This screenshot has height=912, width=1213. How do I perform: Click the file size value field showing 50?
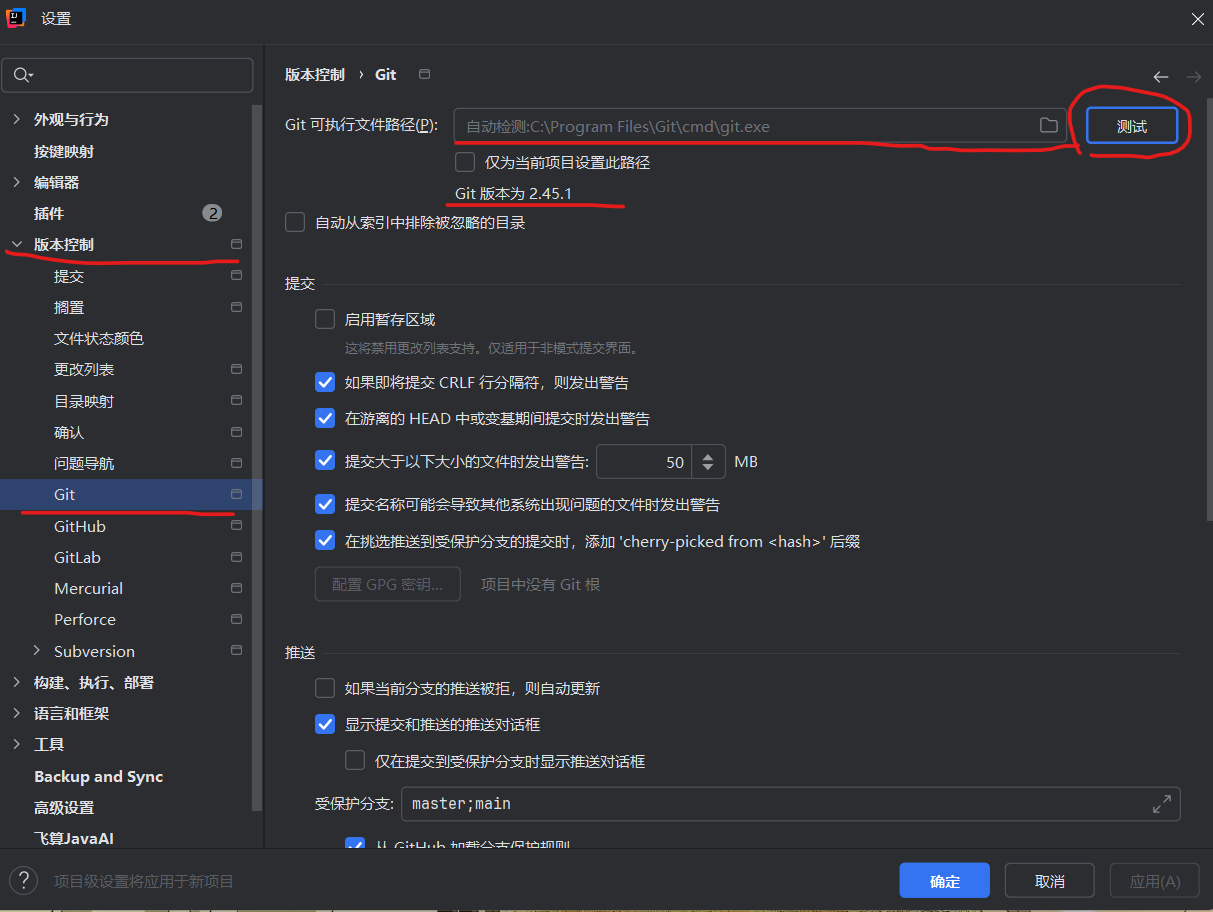(645, 461)
